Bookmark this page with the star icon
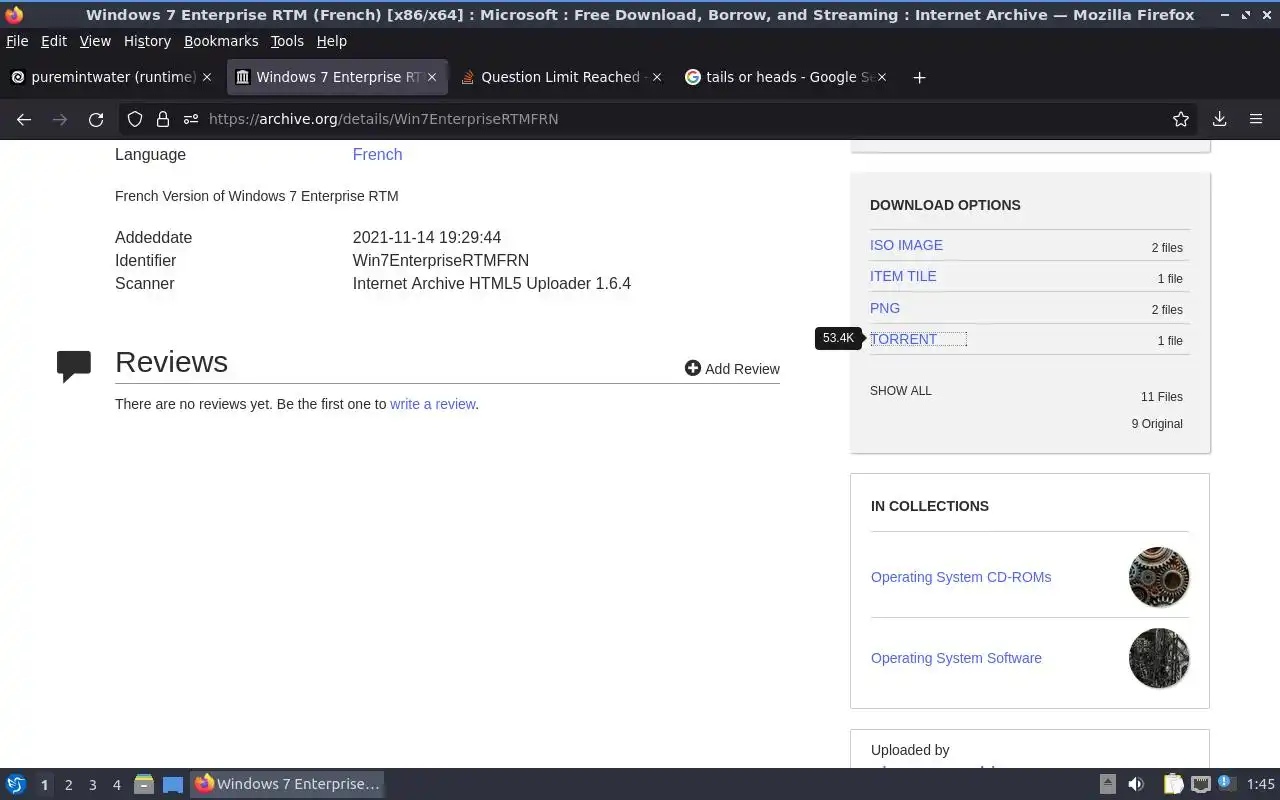The width and height of the screenshot is (1280, 800). tap(1181, 119)
